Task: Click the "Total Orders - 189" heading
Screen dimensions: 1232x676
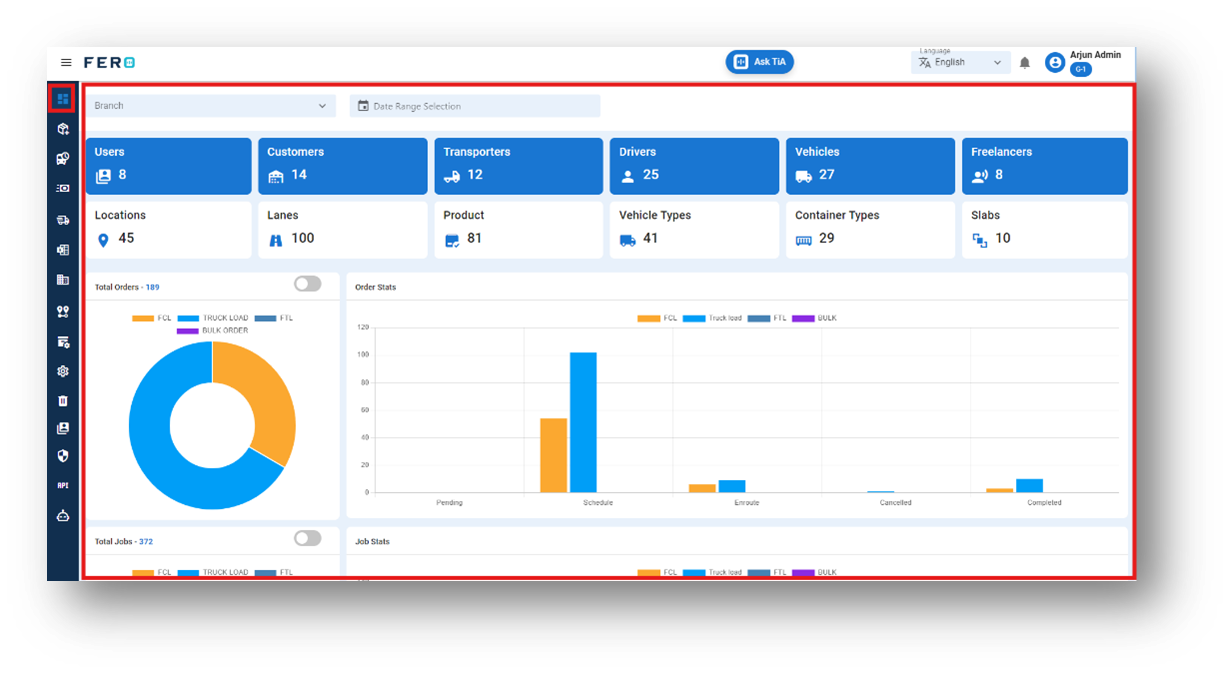Action: point(127,287)
